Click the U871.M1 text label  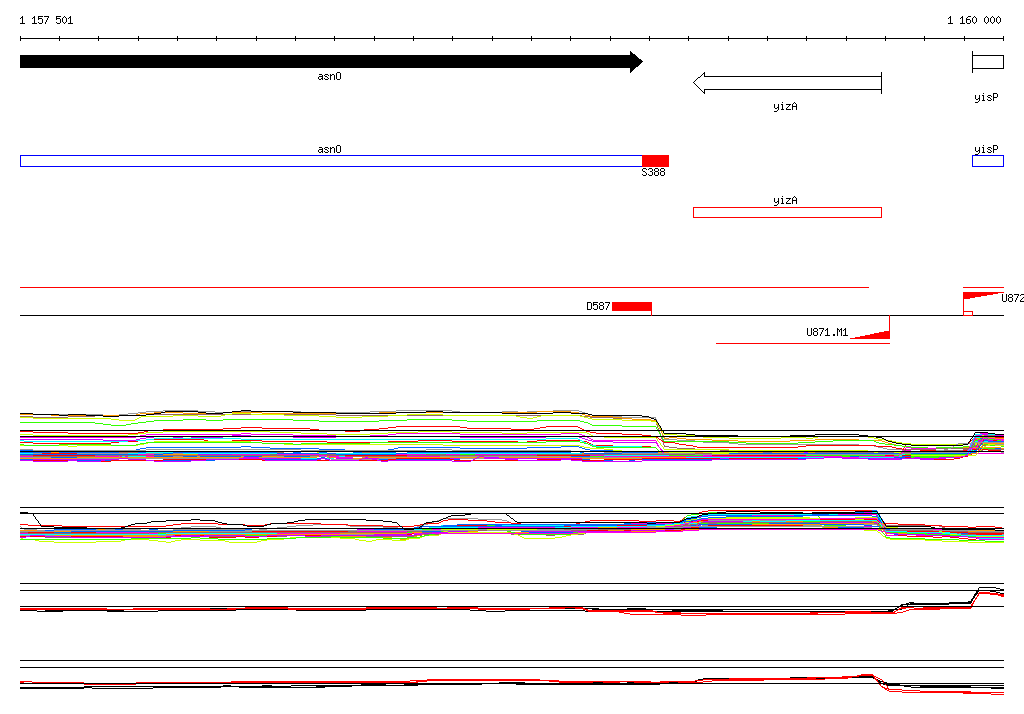pyautogui.click(x=827, y=333)
